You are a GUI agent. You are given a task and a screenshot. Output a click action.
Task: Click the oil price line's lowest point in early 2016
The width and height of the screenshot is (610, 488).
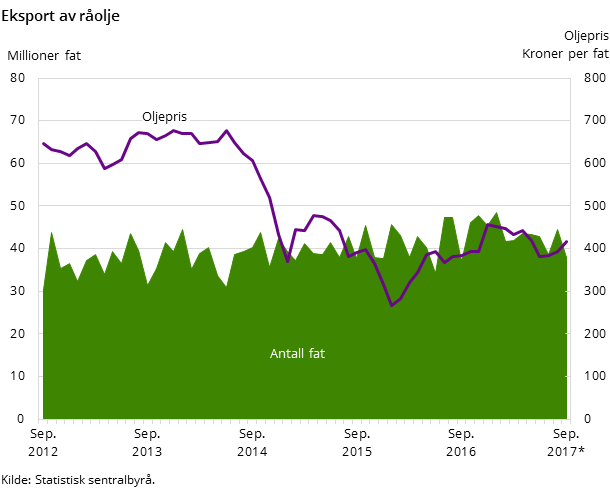392,305
